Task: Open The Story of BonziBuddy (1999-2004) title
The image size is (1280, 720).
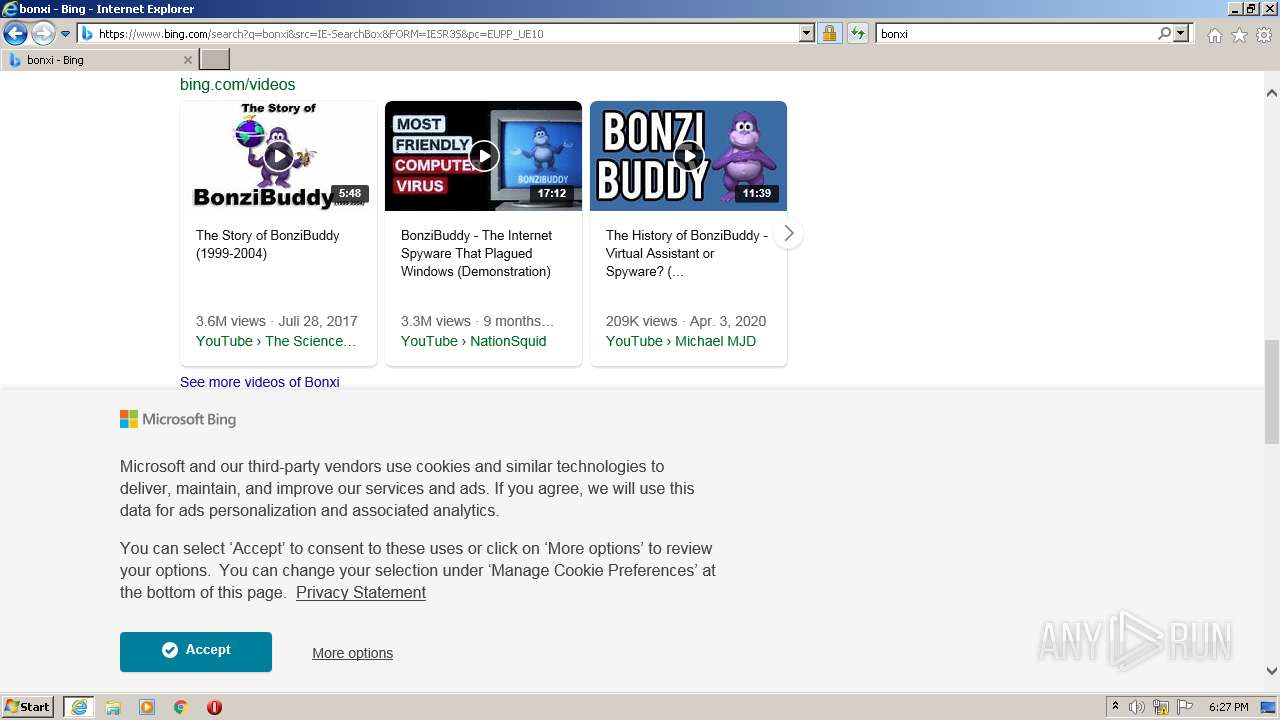Action: (268, 244)
